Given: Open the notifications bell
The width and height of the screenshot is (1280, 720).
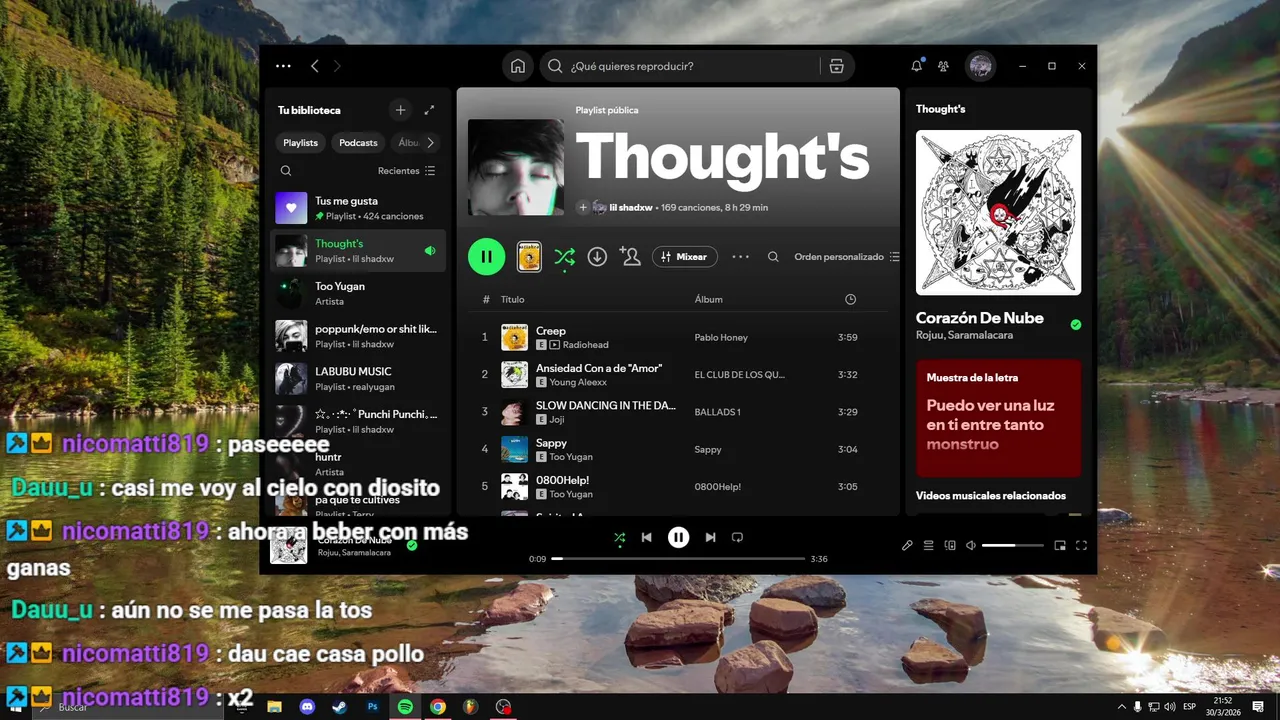Looking at the screenshot, I should click(916, 66).
